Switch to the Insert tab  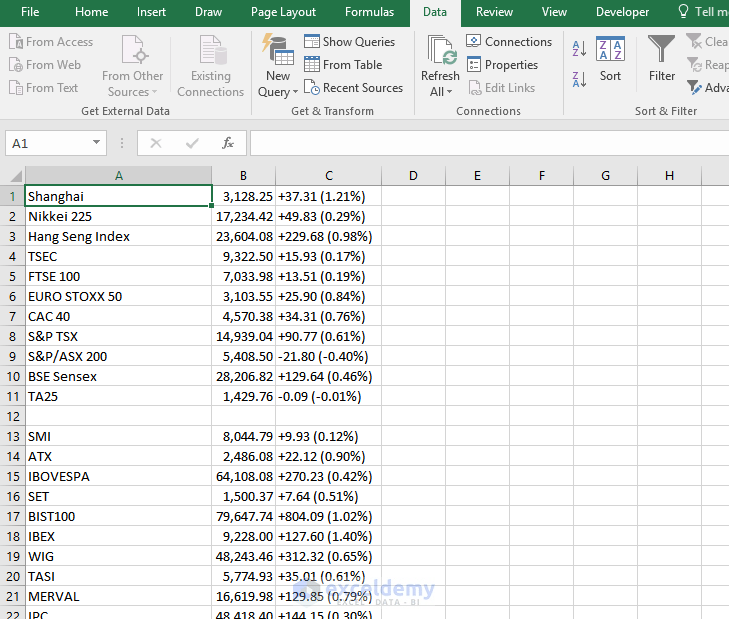click(x=151, y=12)
